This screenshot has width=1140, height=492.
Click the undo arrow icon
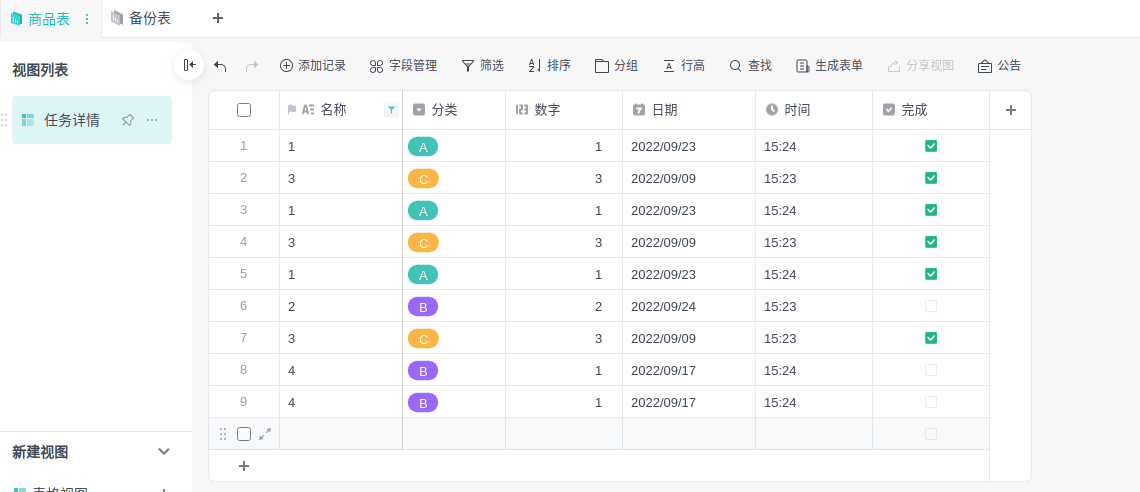(220, 66)
